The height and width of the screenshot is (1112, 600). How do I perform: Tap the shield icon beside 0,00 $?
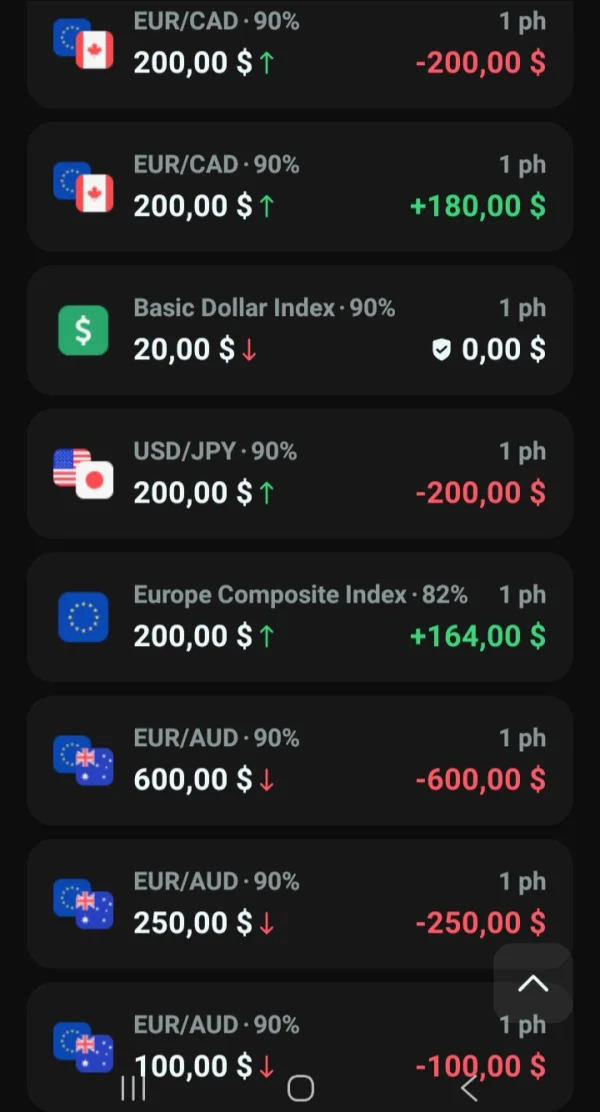pyautogui.click(x=441, y=350)
